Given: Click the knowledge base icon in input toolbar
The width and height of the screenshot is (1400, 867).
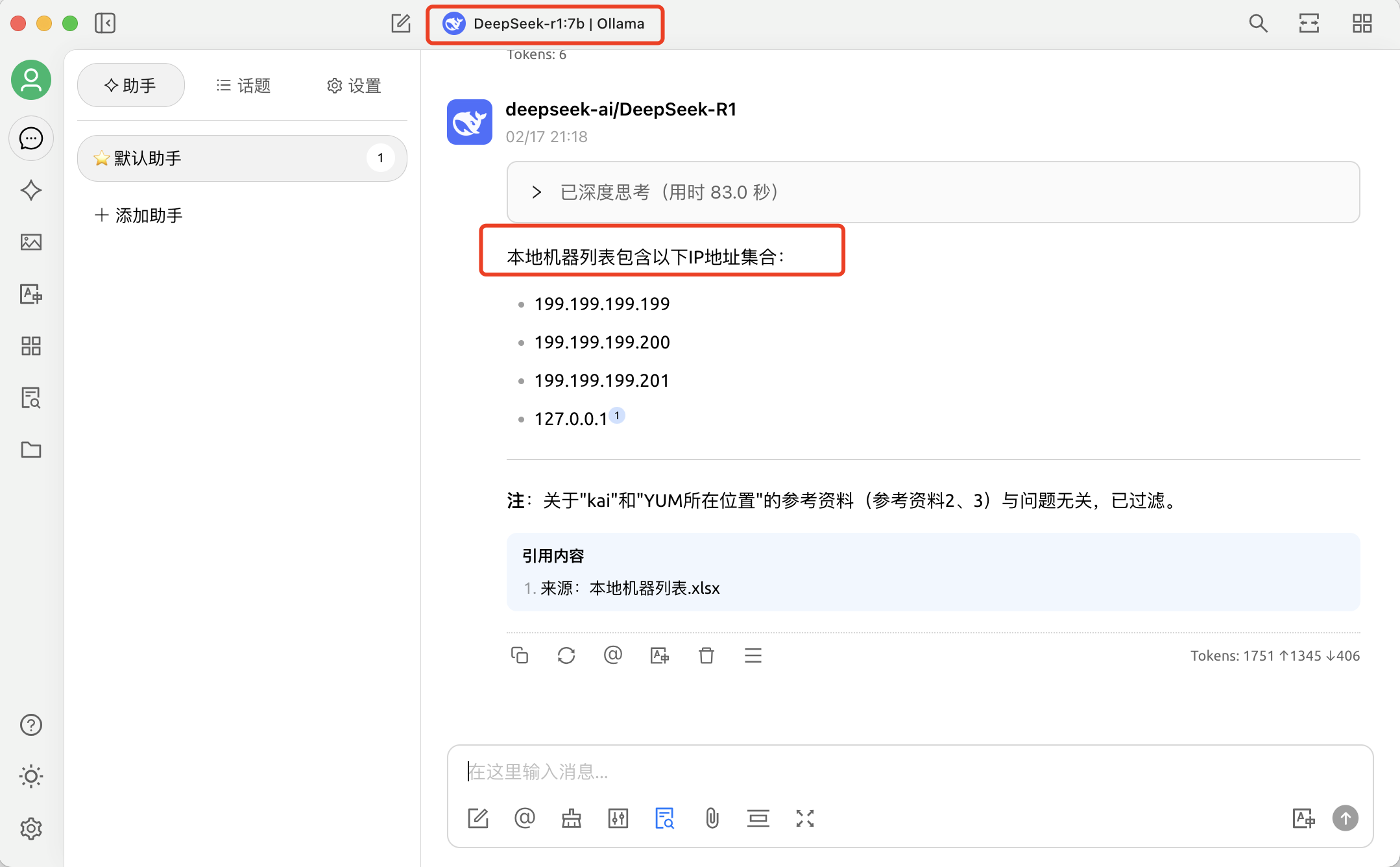Looking at the screenshot, I should click(x=664, y=818).
